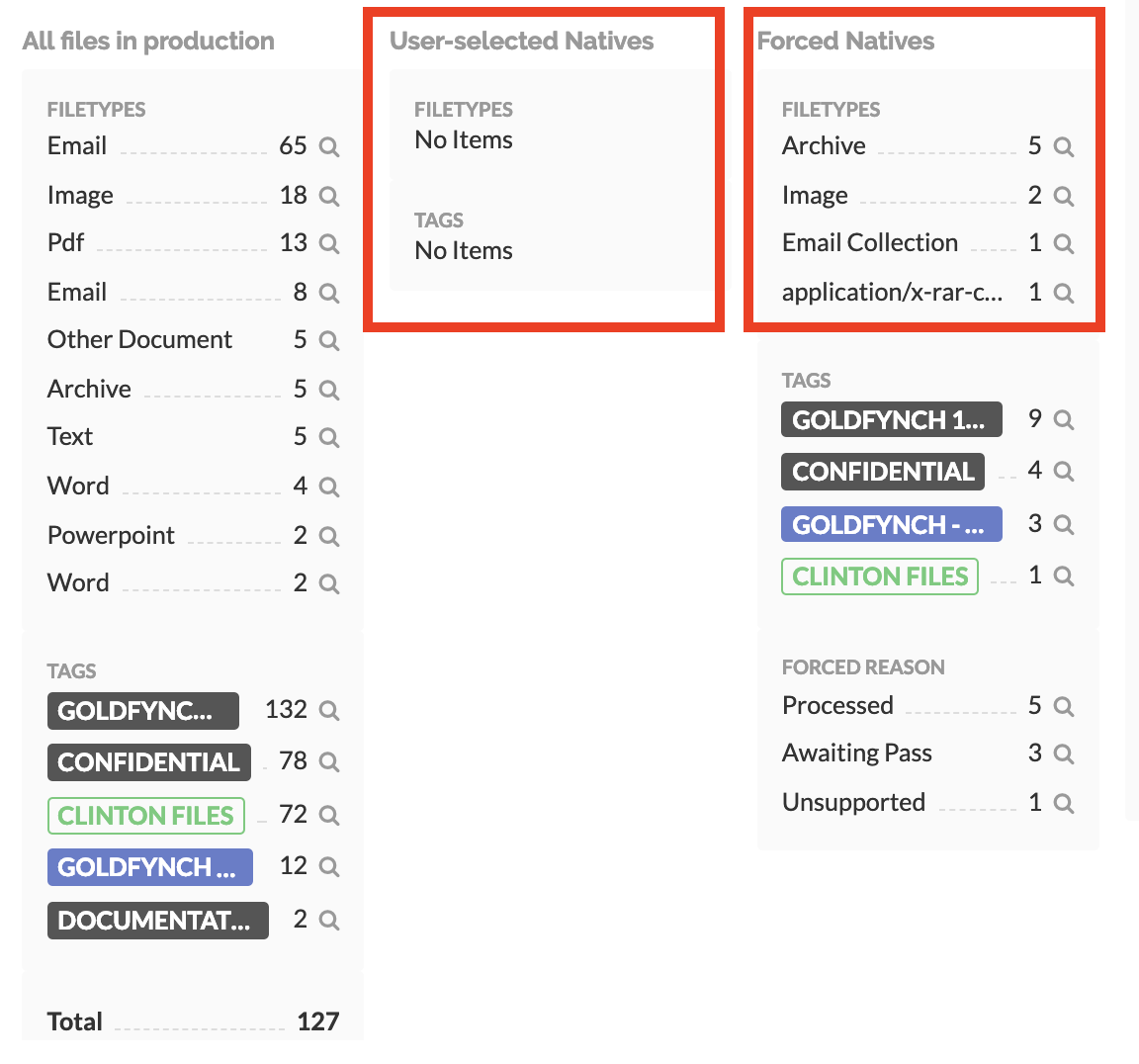1139x1064 pixels.
Task: Search the Awaiting Pass forced reason
Action: click(1063, 753)
